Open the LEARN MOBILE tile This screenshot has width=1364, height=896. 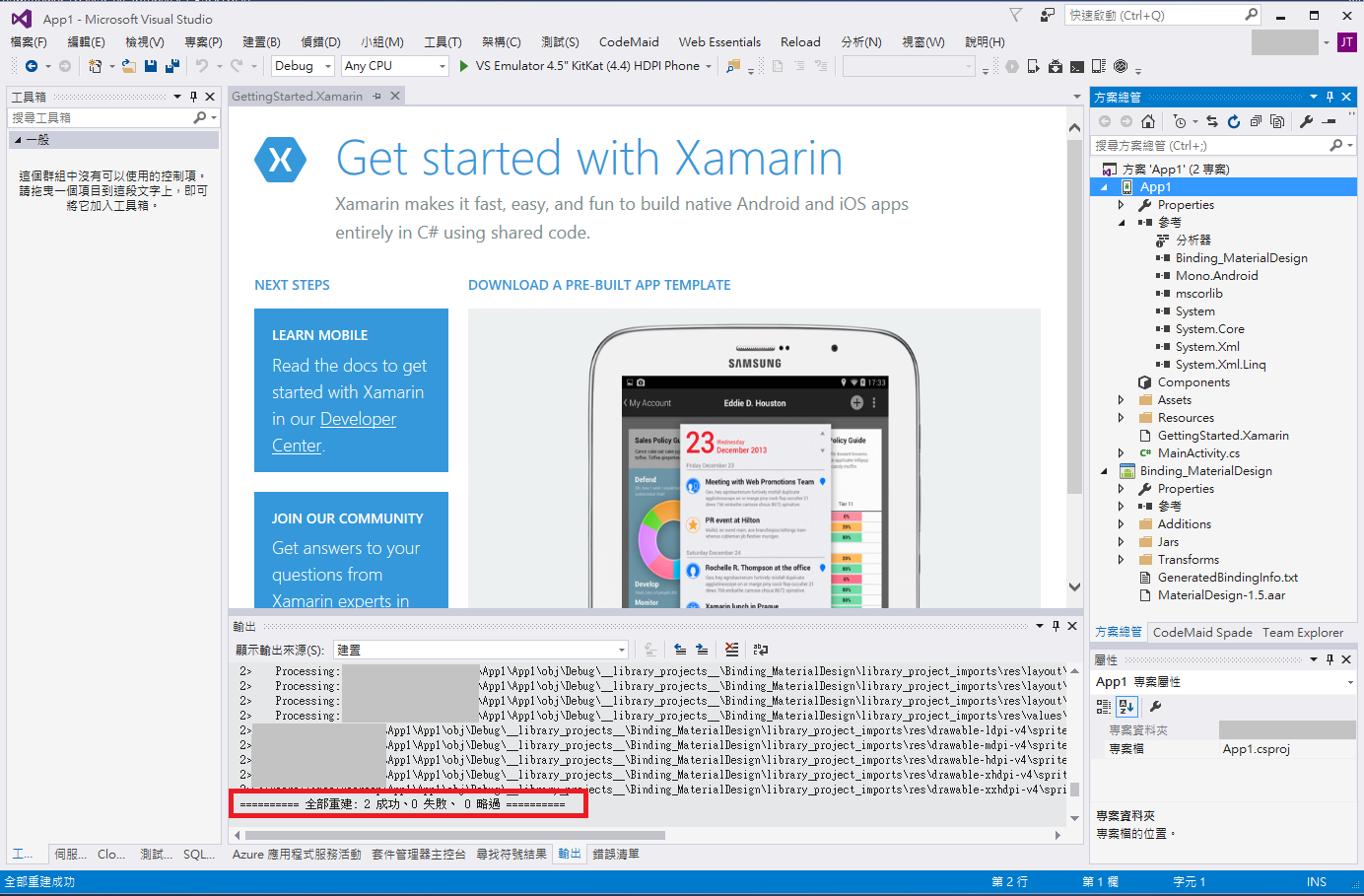click(351, 390)
